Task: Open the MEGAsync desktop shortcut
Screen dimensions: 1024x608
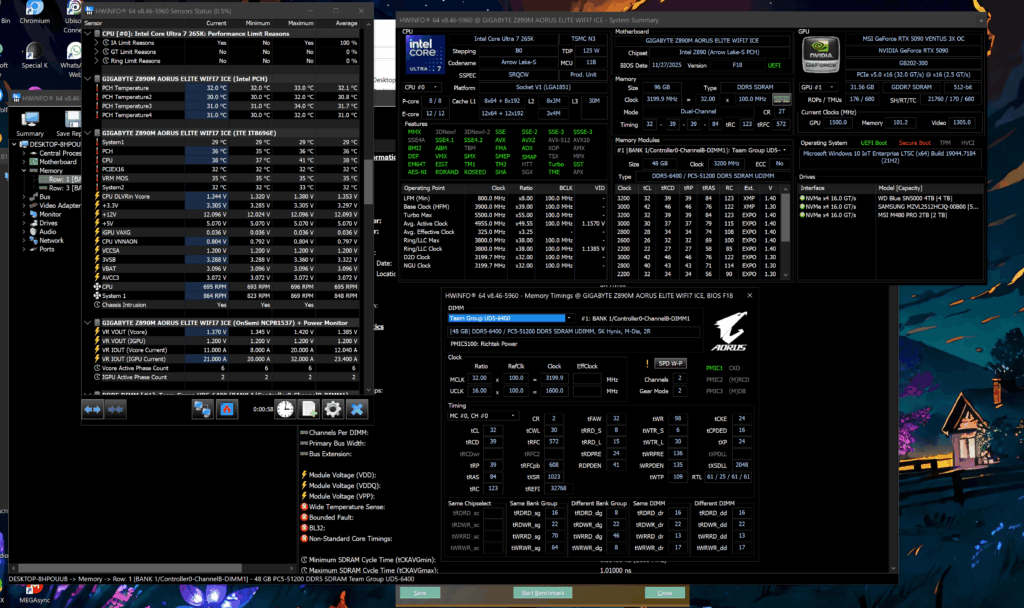Action: (34, 594)
